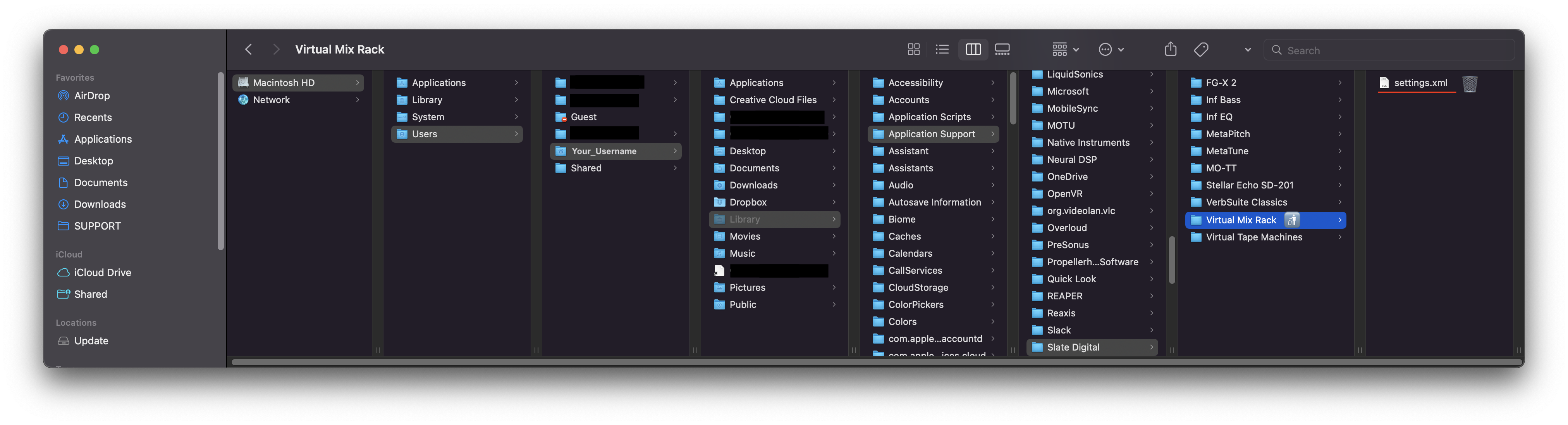Select the settings.xml file
Viewport: 1568px width, 425px height.
tap(1420, 83)
